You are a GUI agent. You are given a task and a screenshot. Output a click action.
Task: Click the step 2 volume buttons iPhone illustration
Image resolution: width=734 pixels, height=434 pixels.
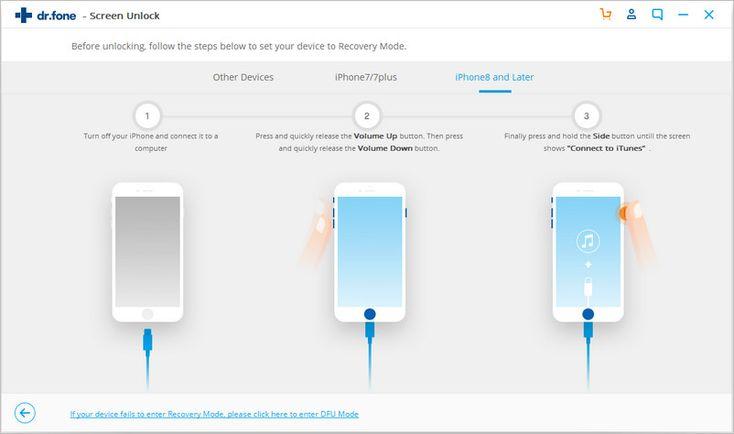coord(369,252)
